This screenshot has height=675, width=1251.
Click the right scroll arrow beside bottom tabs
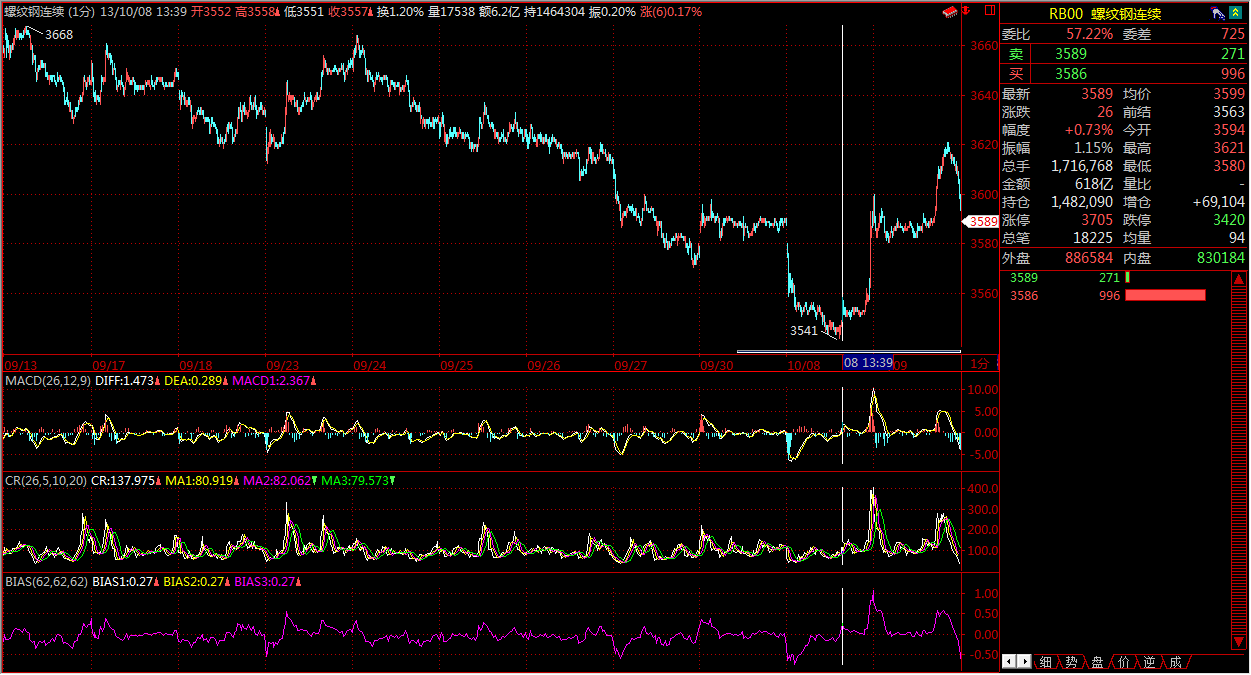click(x=1023, y=661)
